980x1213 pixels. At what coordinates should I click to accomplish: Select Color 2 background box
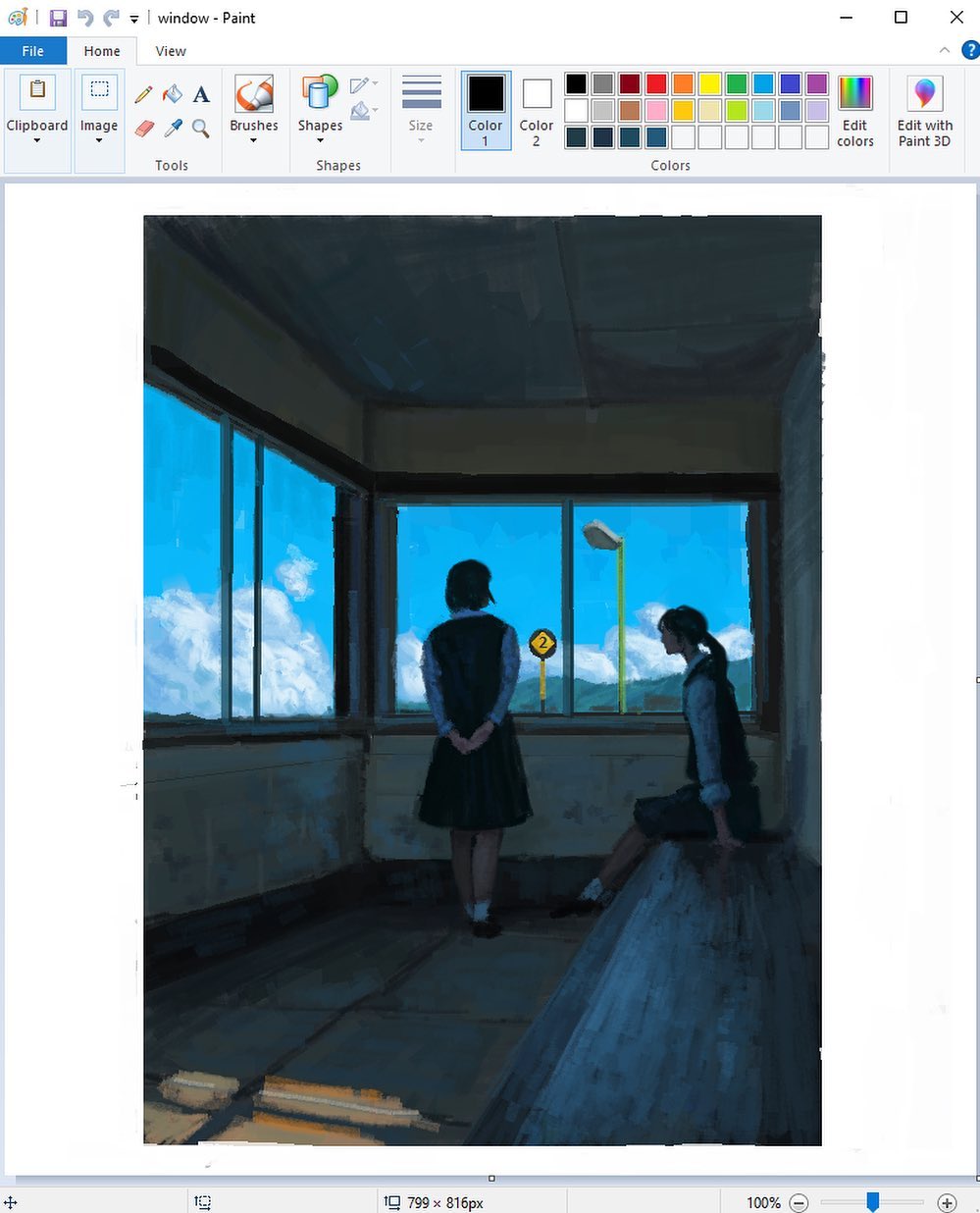tap(537, 111)
